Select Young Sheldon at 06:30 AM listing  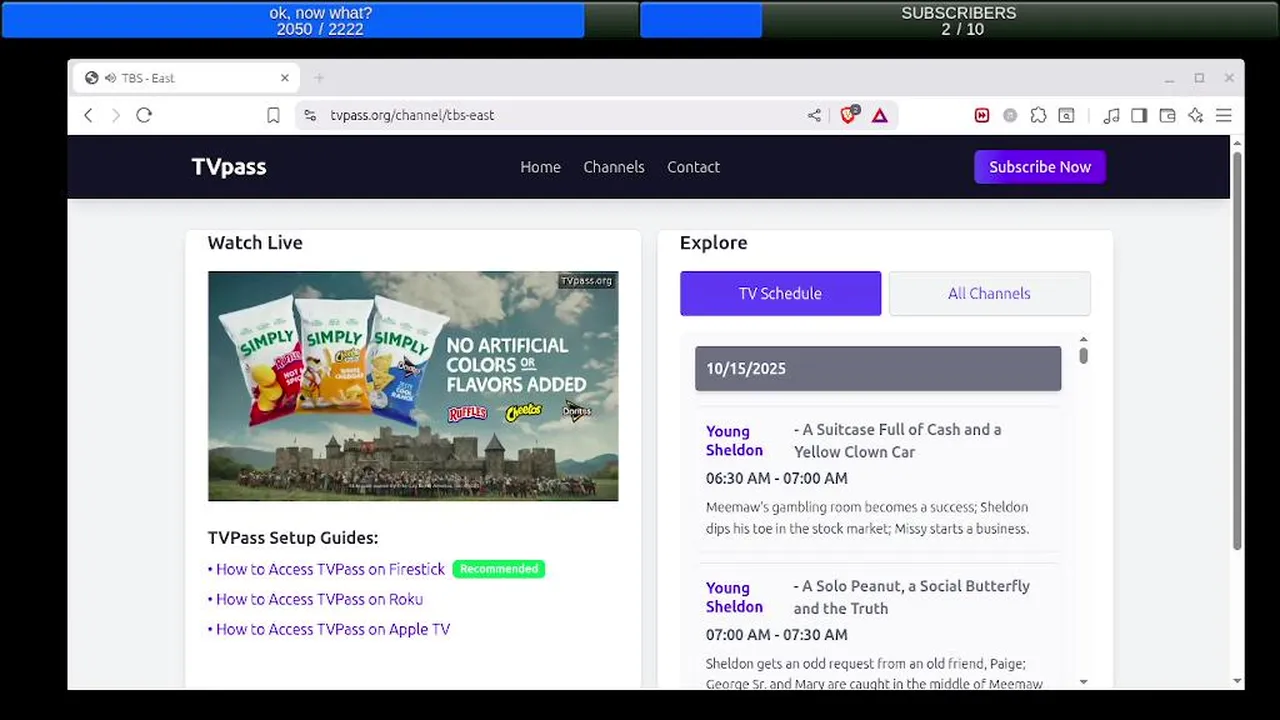734,441
